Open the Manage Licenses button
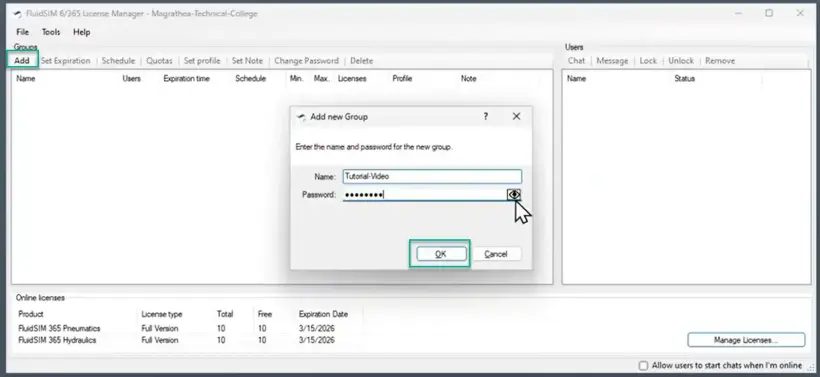This screenshot has width=820, height=377. point(746,340)
